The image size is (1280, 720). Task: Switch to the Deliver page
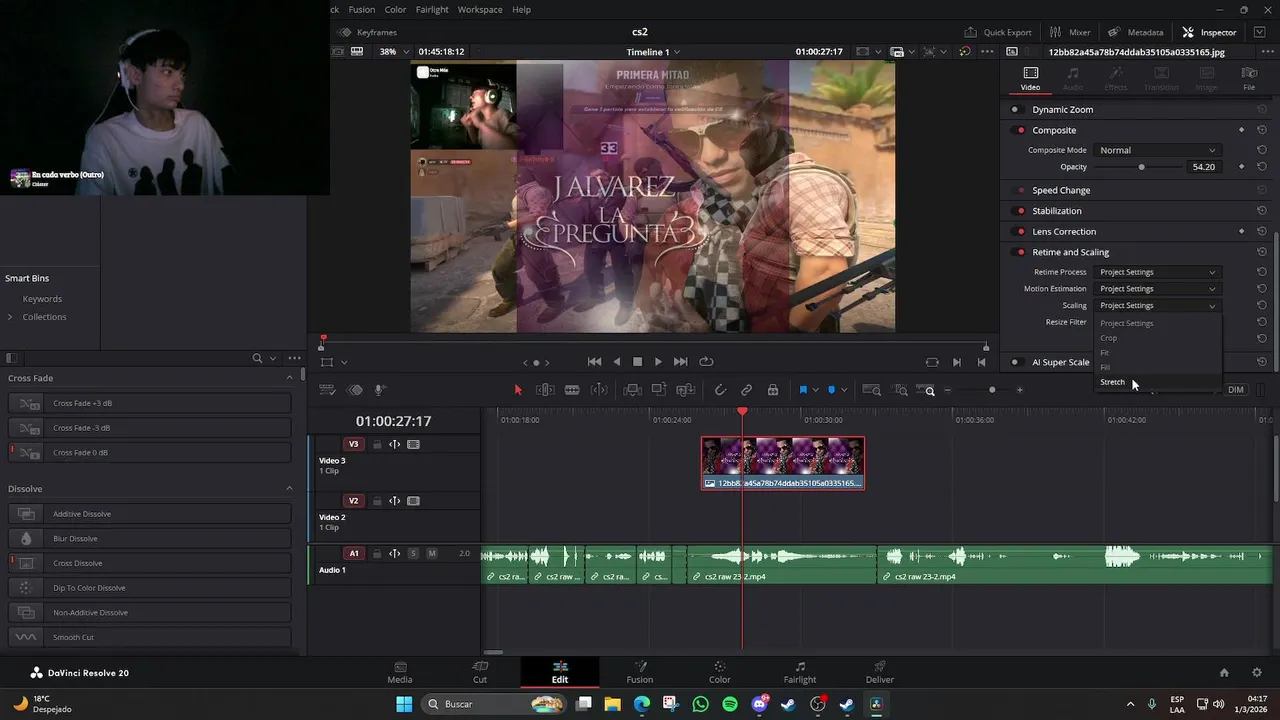880,672
